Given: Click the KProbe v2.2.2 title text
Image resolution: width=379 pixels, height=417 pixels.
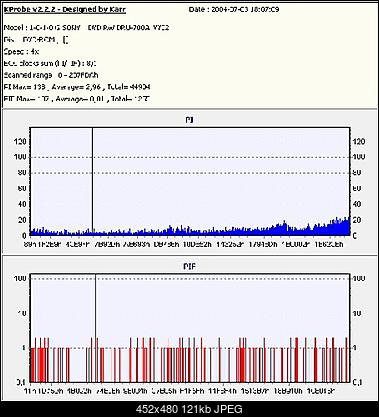Looking at the screenshot, I should (x=65, y=9).
